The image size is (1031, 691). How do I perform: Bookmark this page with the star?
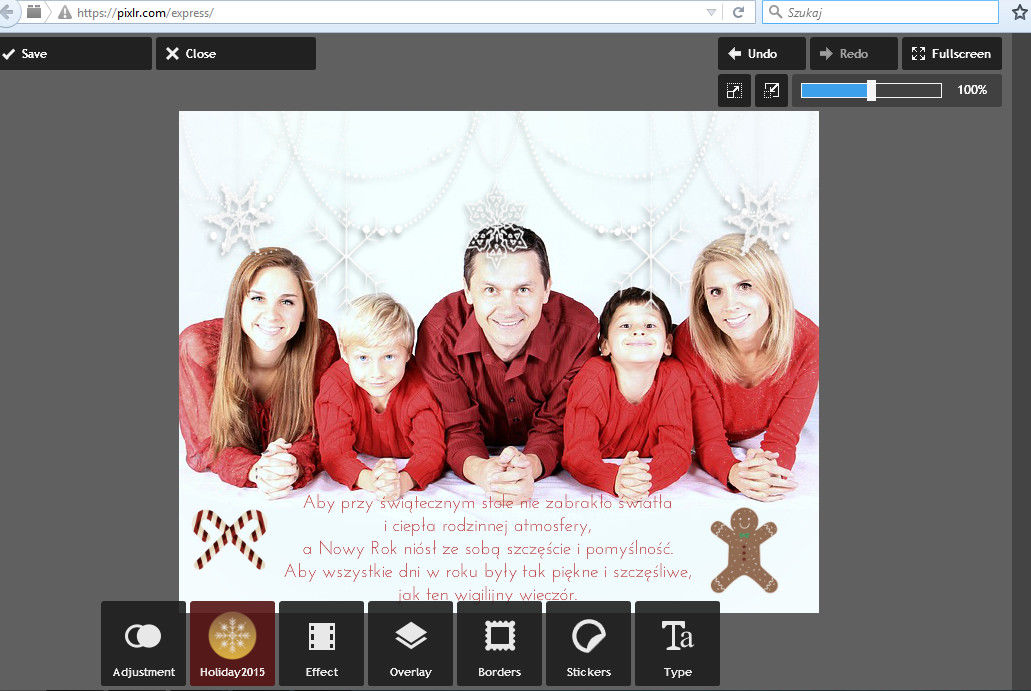[1019, 13]
